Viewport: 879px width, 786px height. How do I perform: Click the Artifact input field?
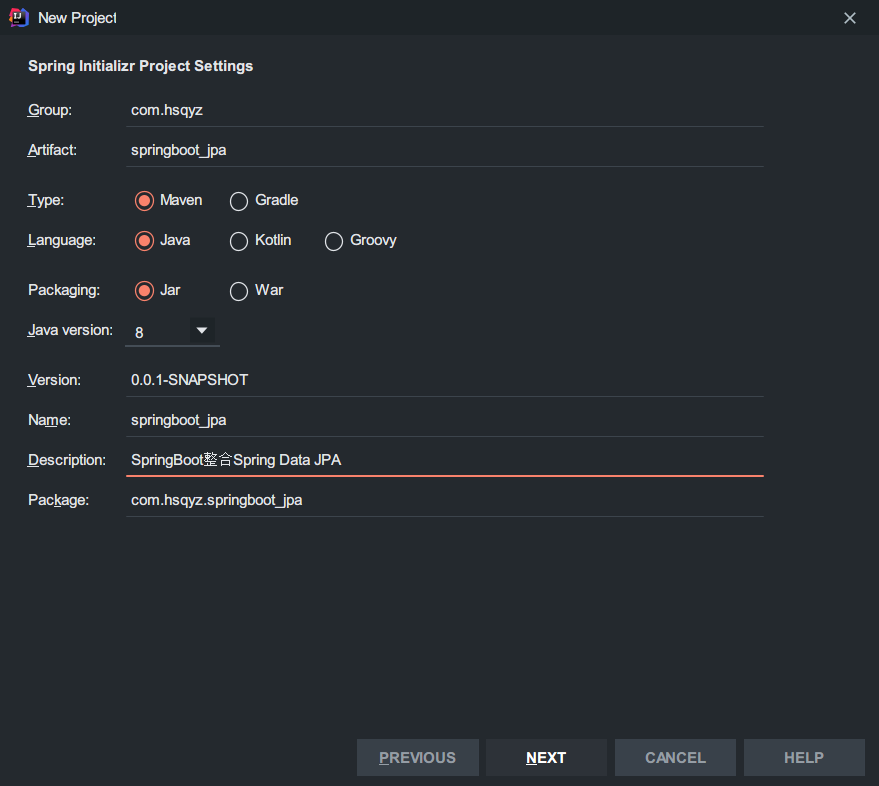click(445, 150)
